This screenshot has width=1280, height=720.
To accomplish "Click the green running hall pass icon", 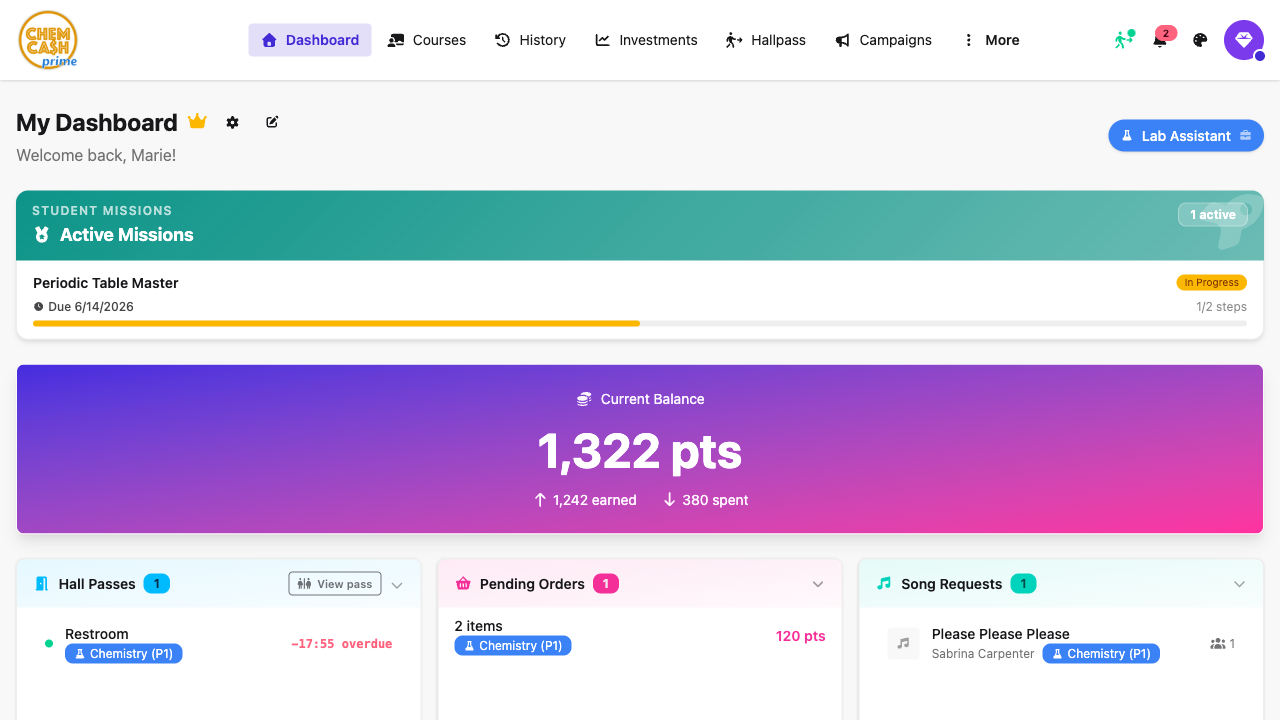I will click(x=1124, y=40).
